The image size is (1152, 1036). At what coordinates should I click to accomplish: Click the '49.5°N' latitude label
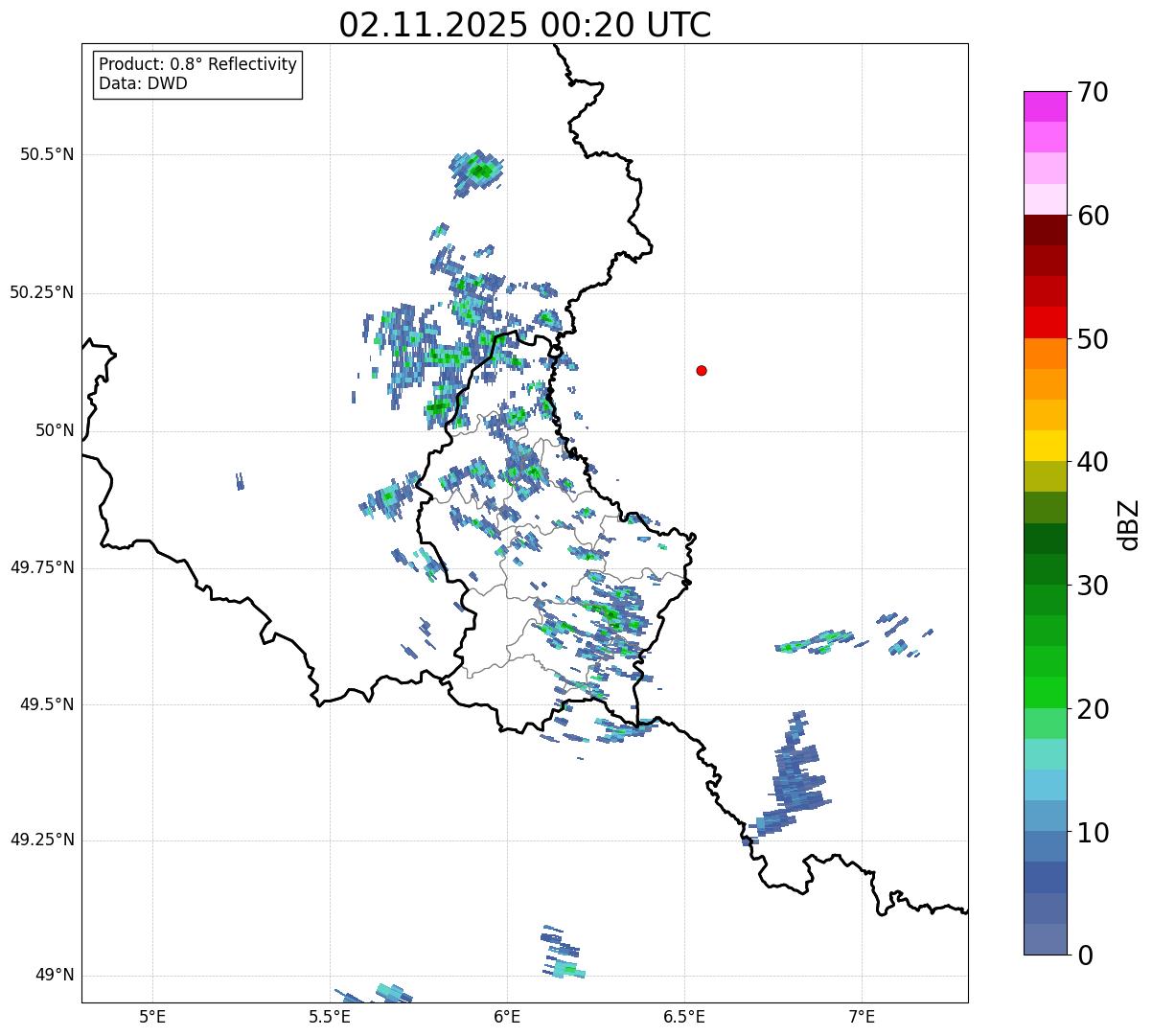47,704
